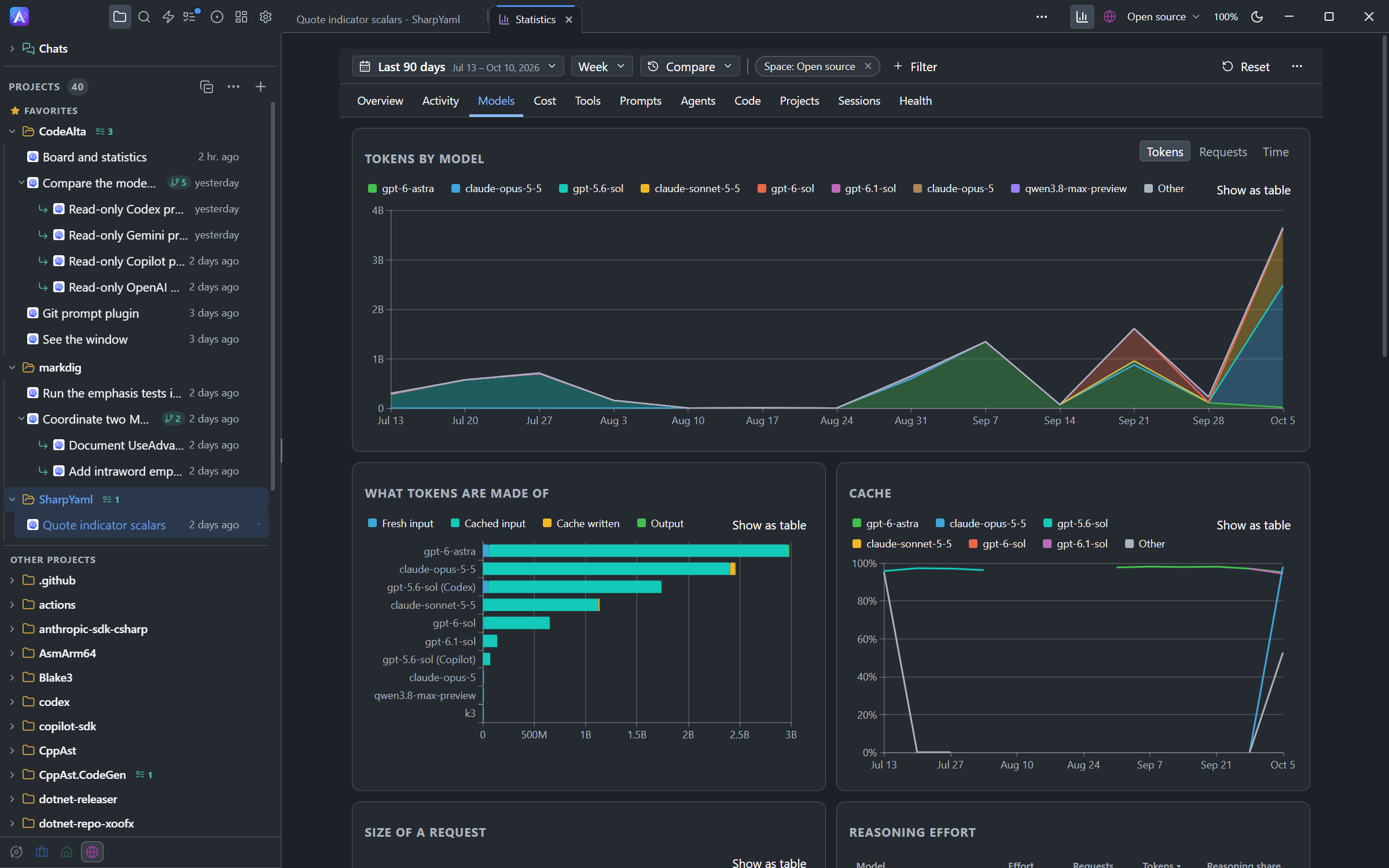The width and height of the screenshot is (1389, 868).
Task: Add a Filter
Action: (x=915, y=67)
